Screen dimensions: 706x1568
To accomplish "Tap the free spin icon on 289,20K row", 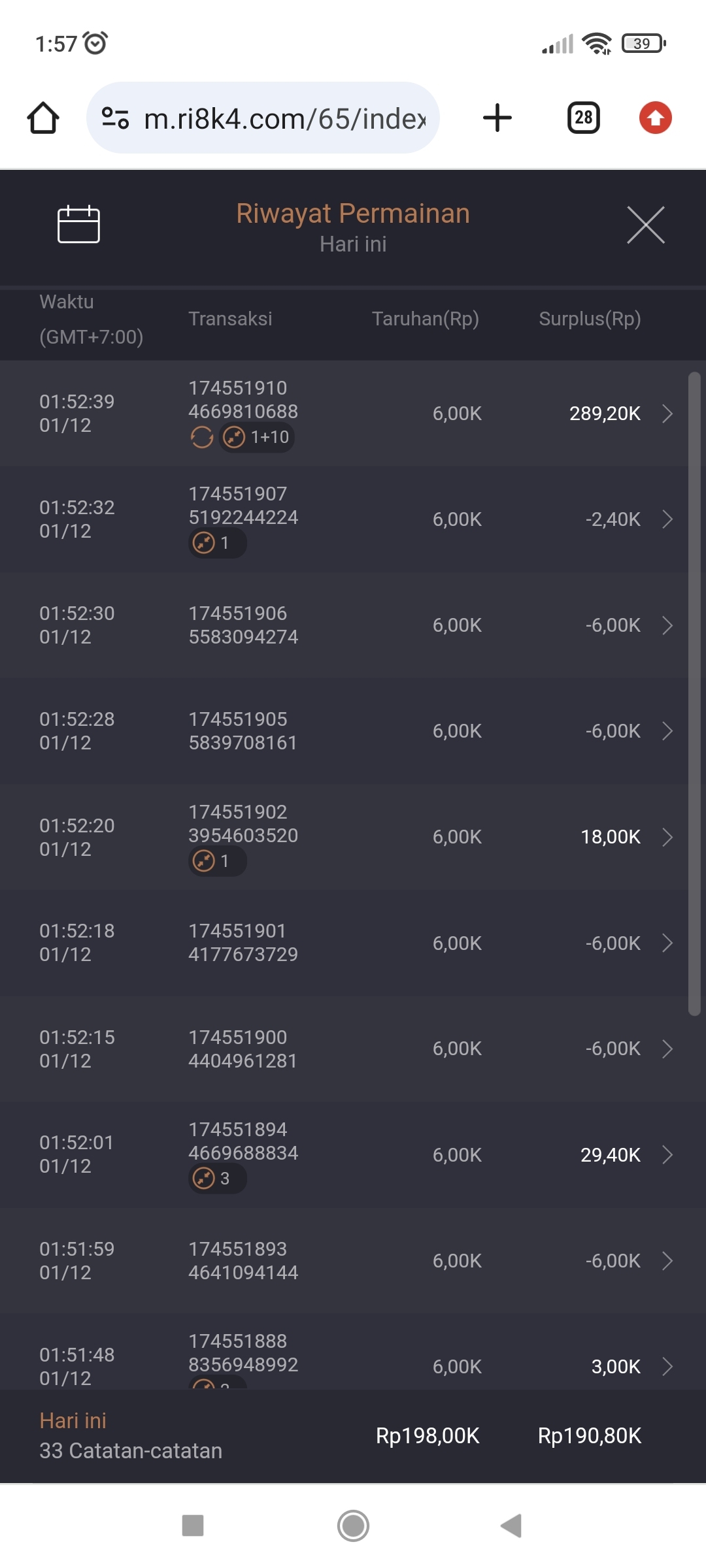I will [202, 437].
